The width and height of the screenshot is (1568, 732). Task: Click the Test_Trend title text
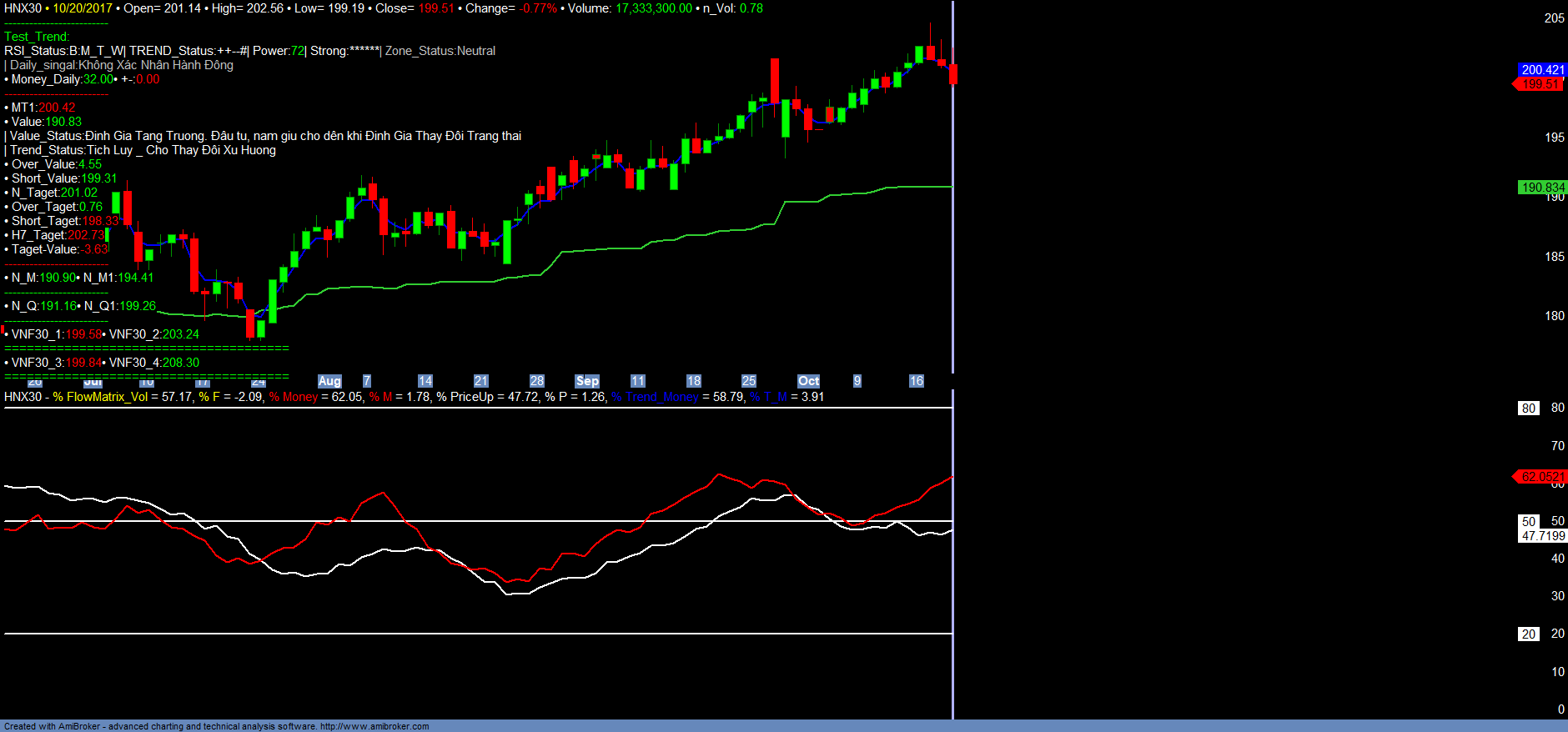37,37
